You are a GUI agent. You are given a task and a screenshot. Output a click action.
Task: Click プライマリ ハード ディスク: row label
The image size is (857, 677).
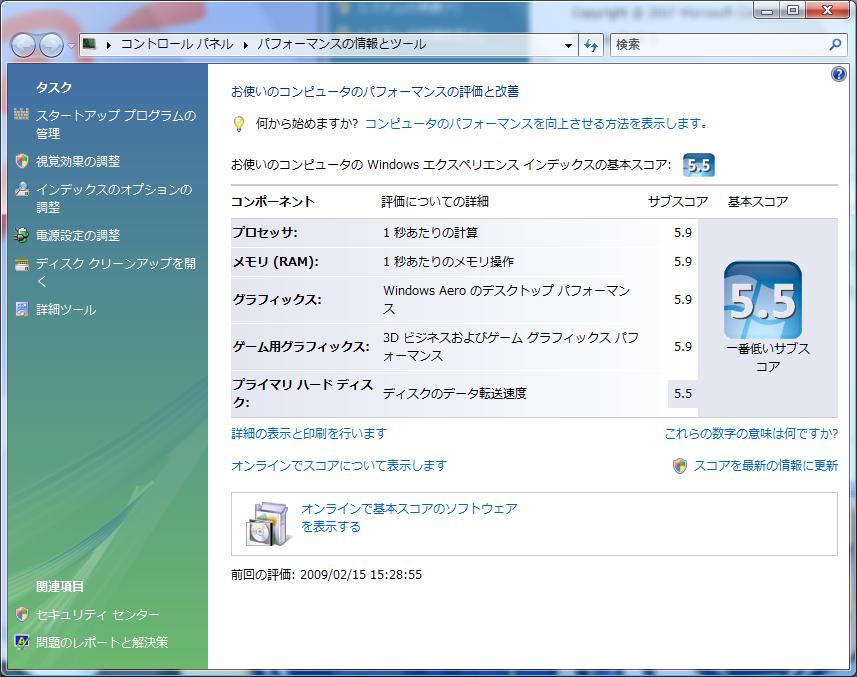point(303,393)
